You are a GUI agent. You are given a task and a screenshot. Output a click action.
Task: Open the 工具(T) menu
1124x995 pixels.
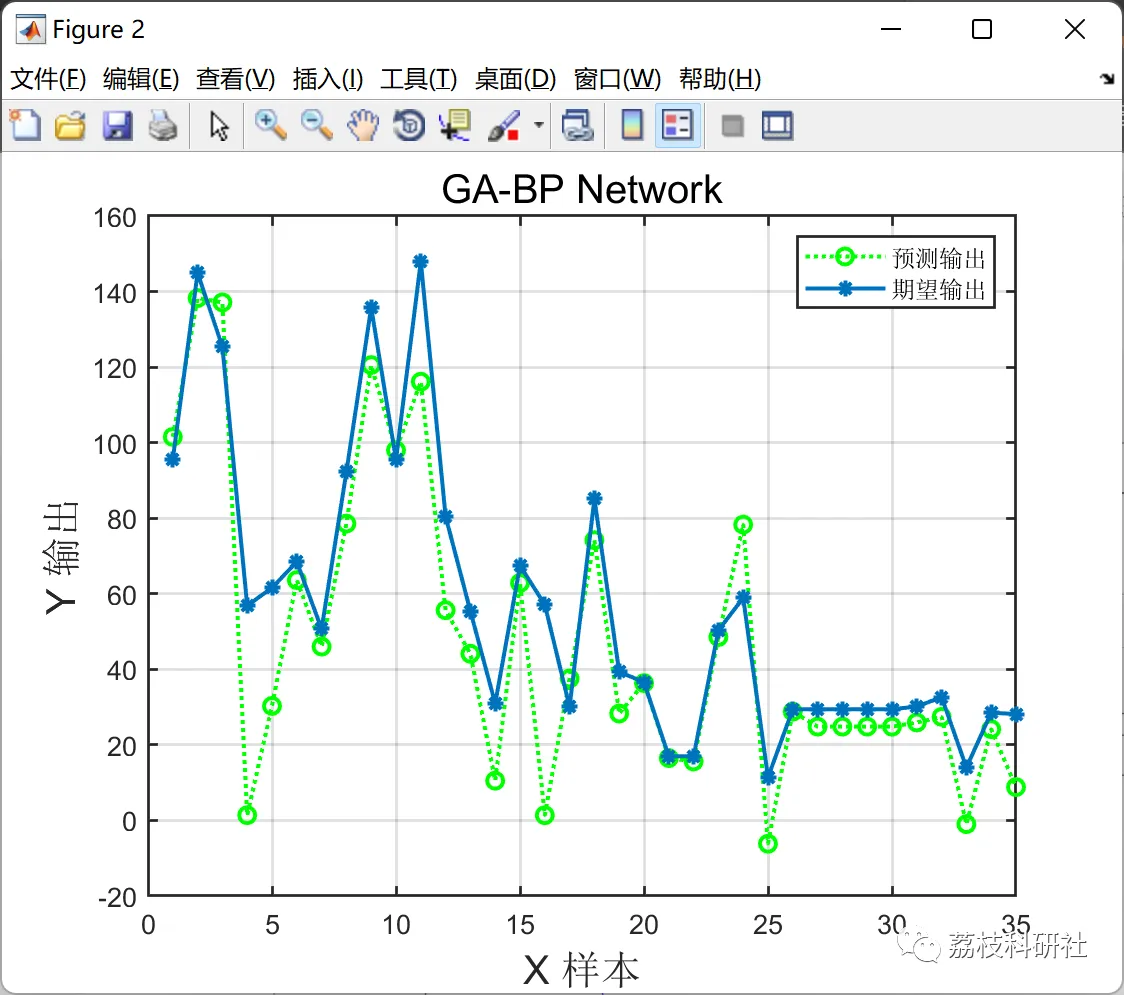tap(419, 78)
